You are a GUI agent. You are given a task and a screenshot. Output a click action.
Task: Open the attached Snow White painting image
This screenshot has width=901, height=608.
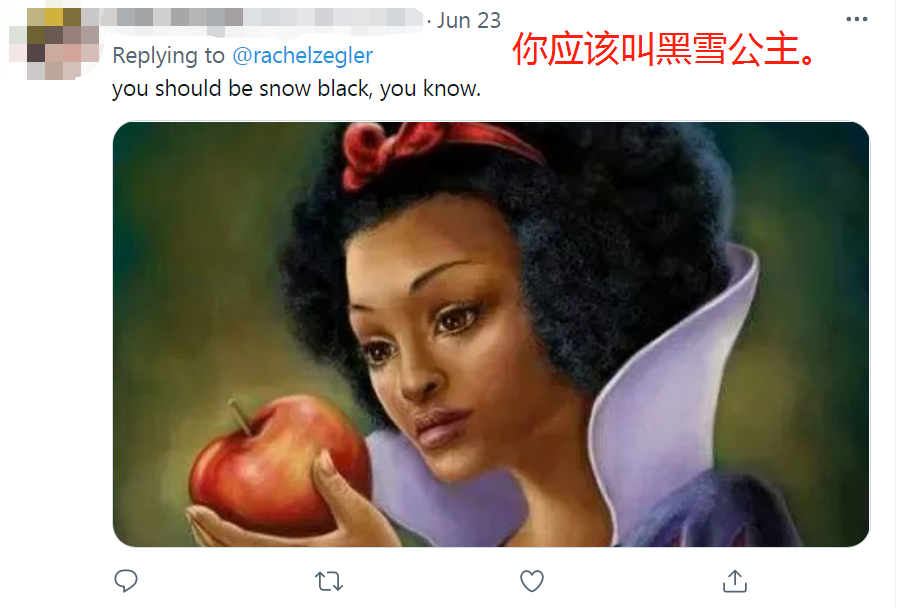pyautogui.click(x=491, y=334)
